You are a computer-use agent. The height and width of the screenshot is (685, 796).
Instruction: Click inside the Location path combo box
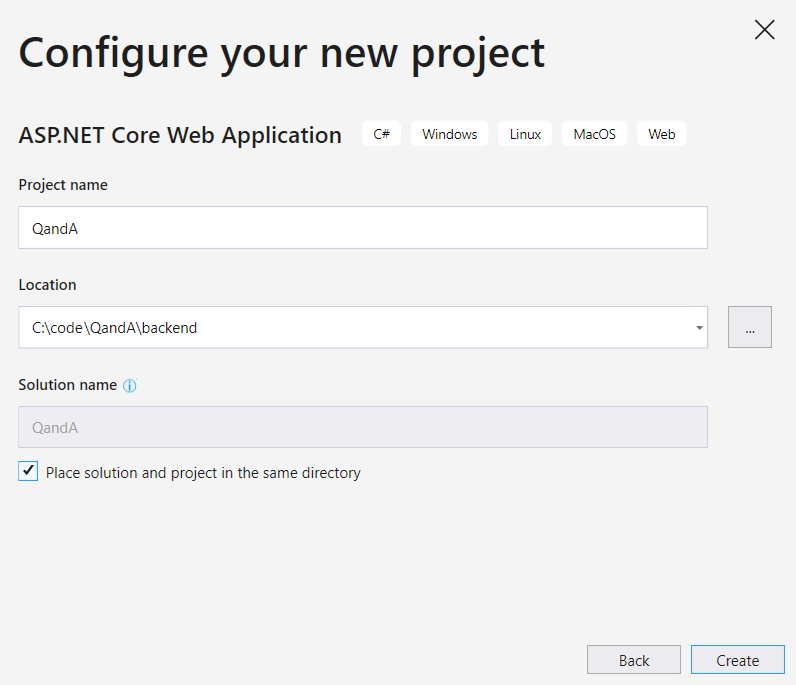[350, 328]
